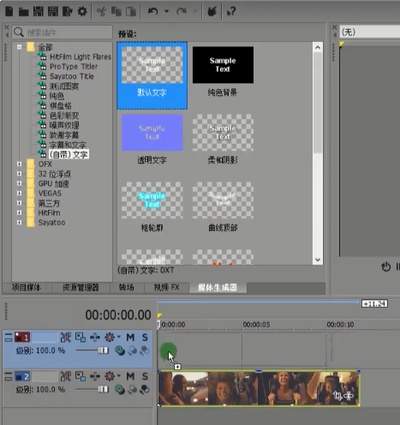Viewport: 400px width, 425px height.
Task: Click the Undo arrow icon
Action: 153,12
